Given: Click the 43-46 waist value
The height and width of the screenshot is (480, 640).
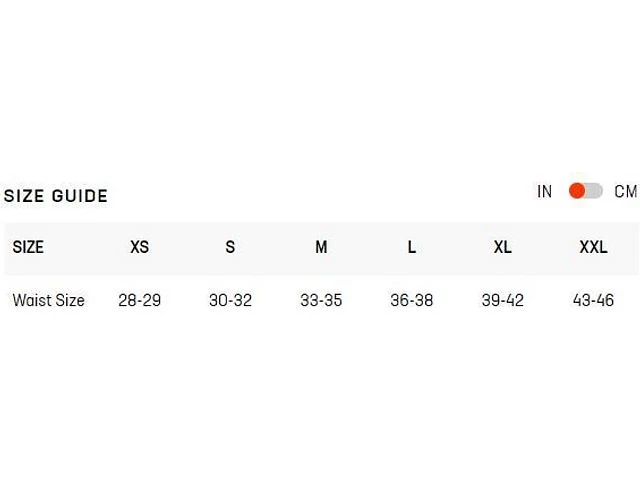Looking at the screenshot, I should 593,300.
